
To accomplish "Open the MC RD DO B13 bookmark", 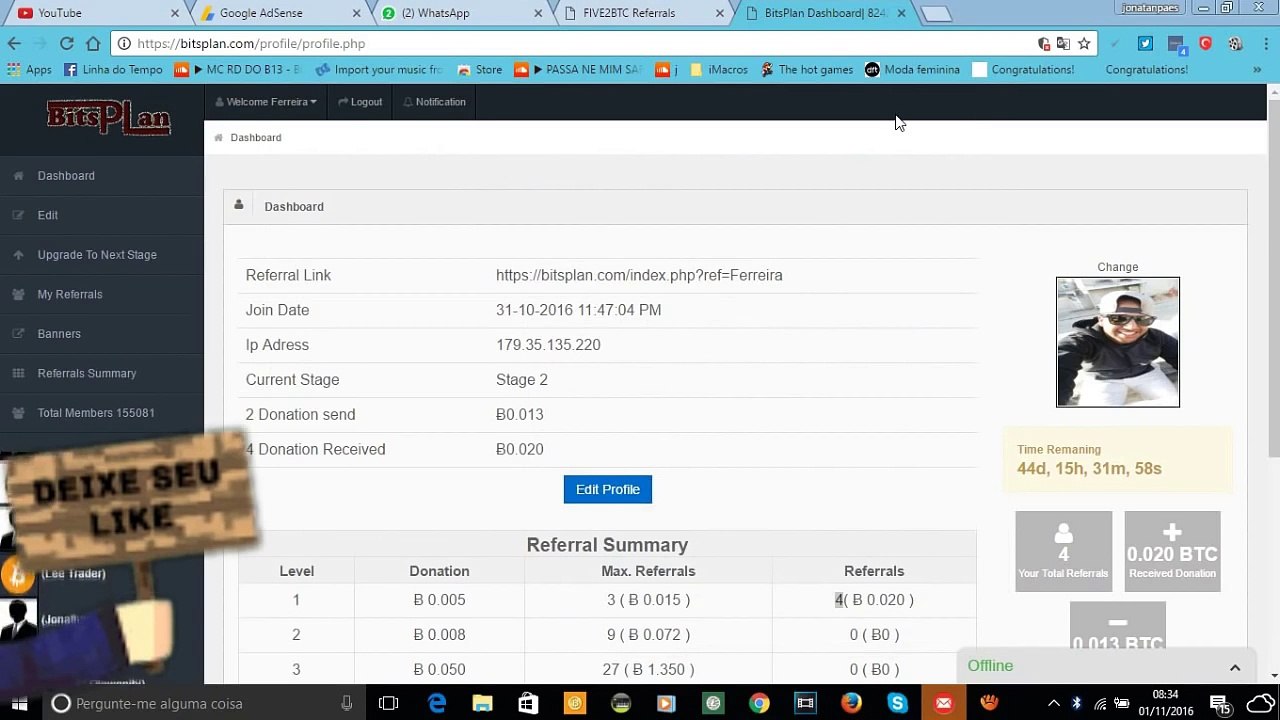I will tap(238, 70).
